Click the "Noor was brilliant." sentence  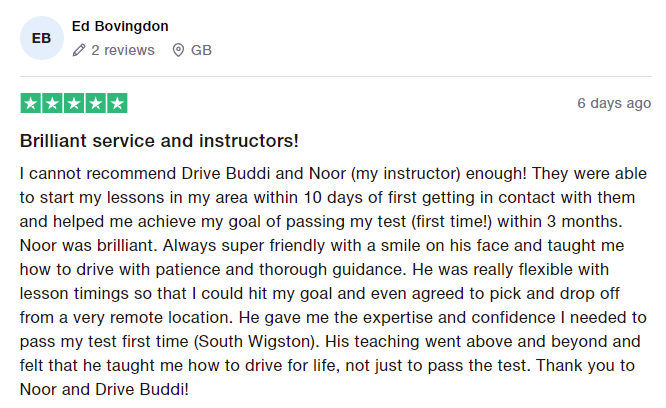(x=86, y=243)
